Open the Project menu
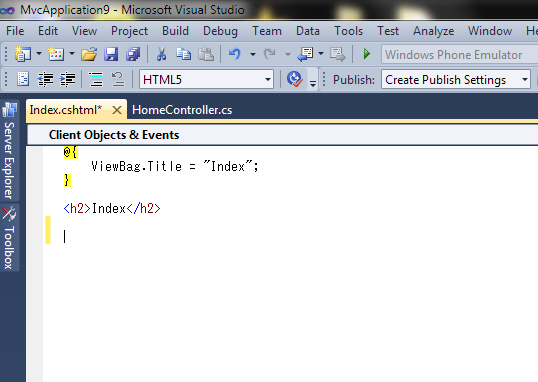The image size is (538, 382). 129,31
